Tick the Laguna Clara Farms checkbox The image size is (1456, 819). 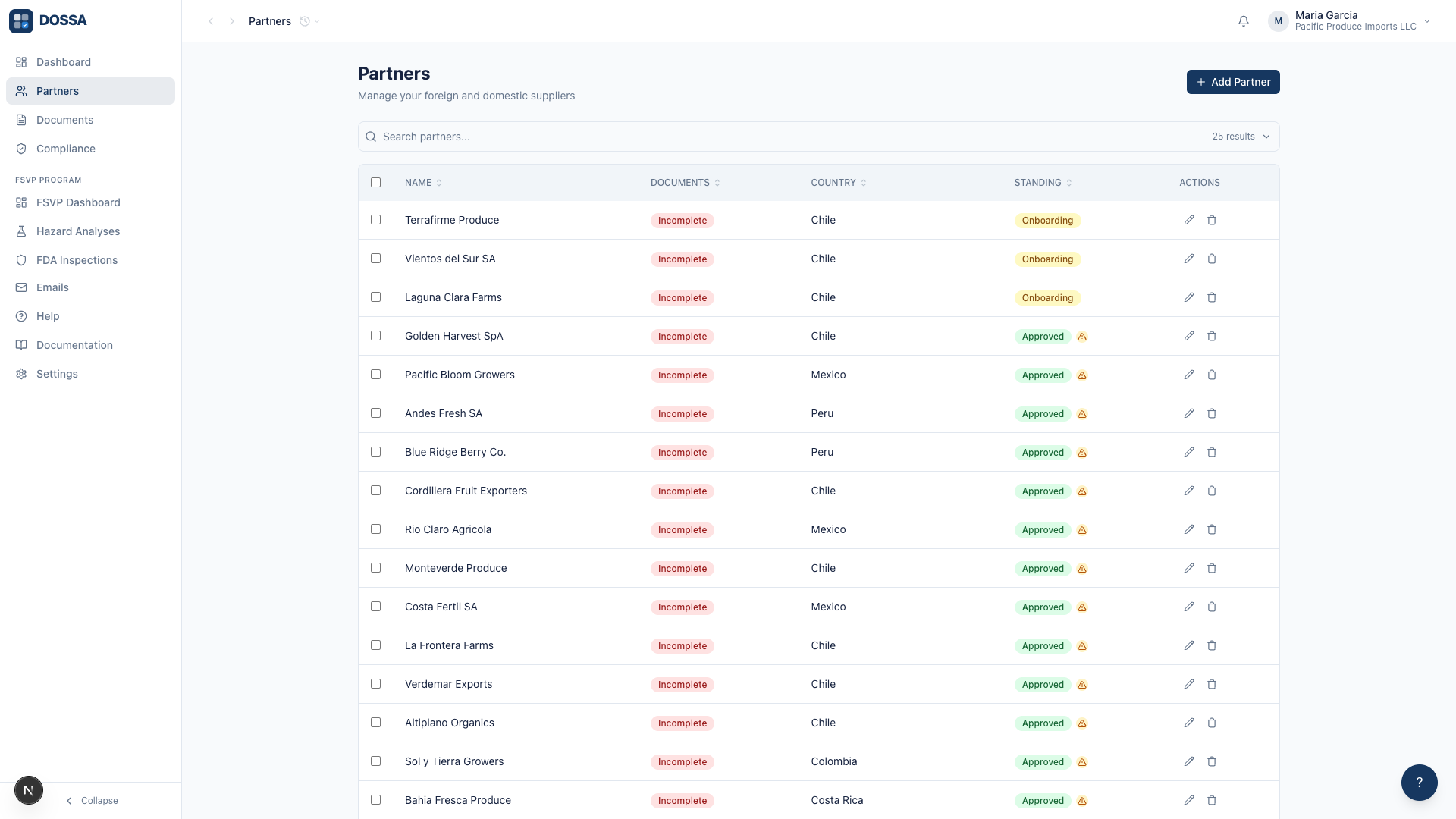click(375, 297)
